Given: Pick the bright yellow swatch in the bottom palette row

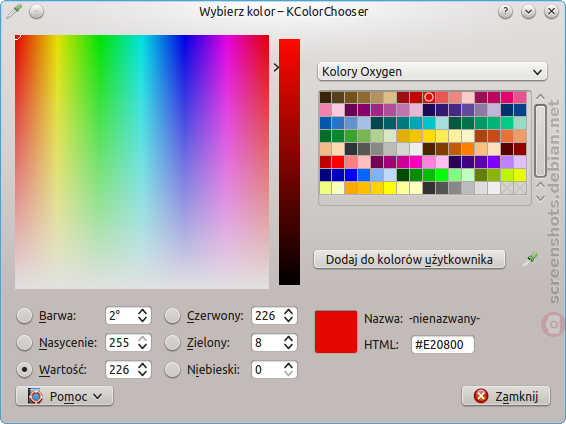Looking at the screenshot, I should [390, 188].
